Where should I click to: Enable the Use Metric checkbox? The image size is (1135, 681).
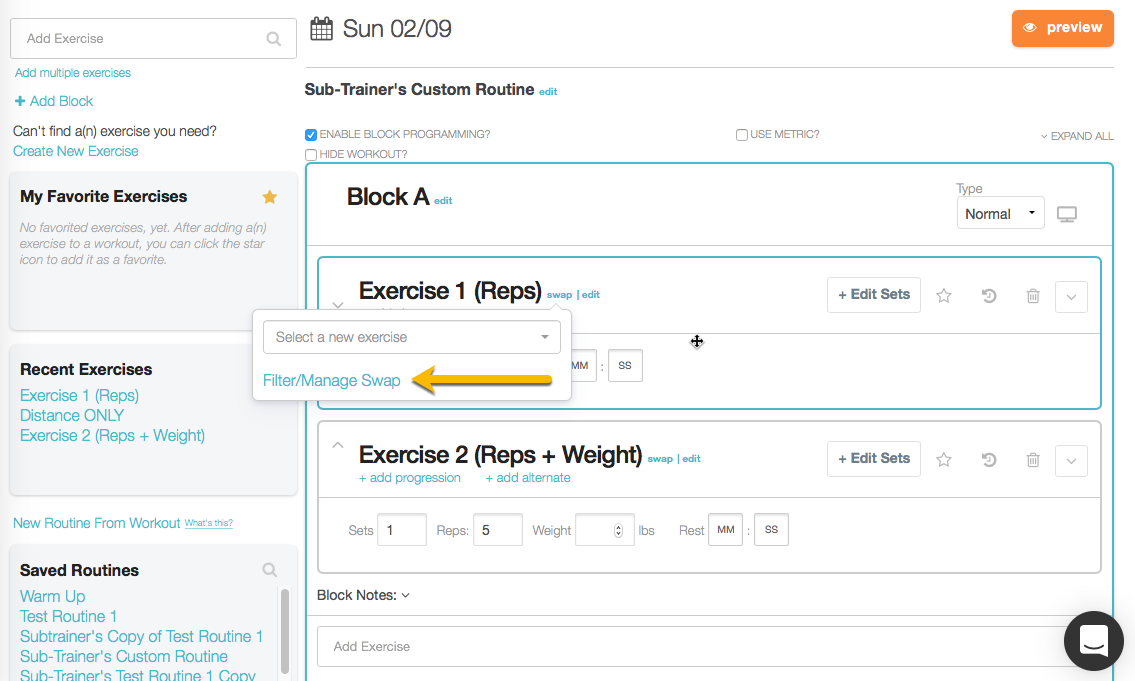[742, 135]
